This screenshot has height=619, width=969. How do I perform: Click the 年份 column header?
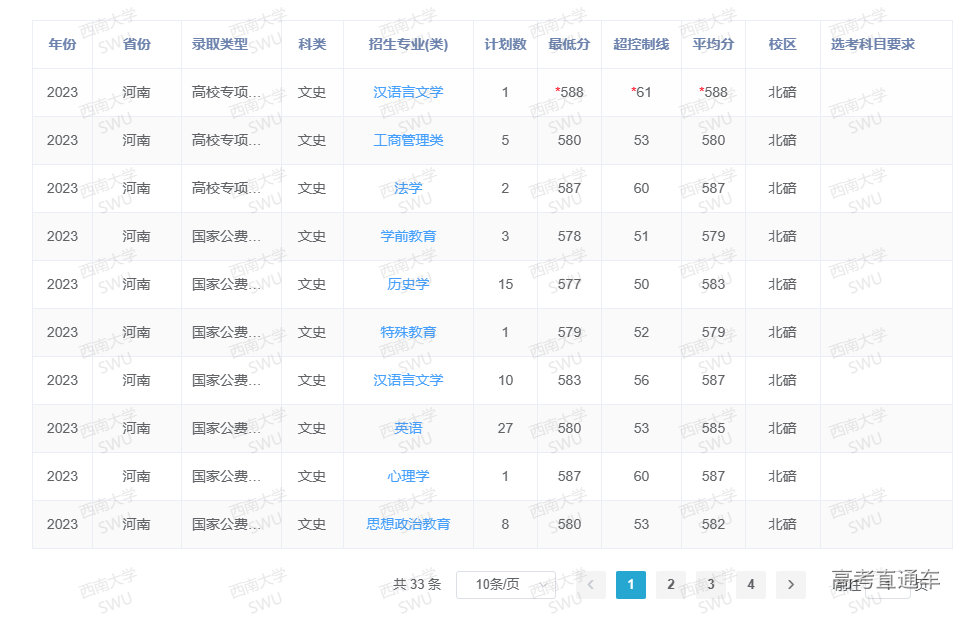pyautogui.click(x=61, y=44)
